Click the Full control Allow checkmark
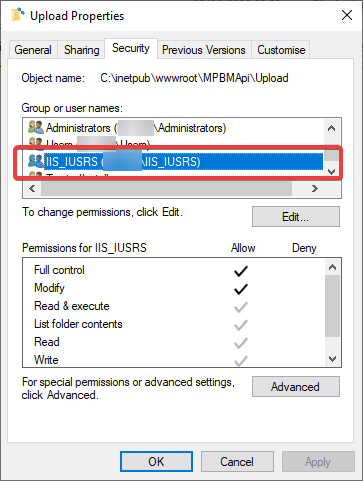Screen dimensions: 363x481 pyautogui.click(x=241, y=271)
